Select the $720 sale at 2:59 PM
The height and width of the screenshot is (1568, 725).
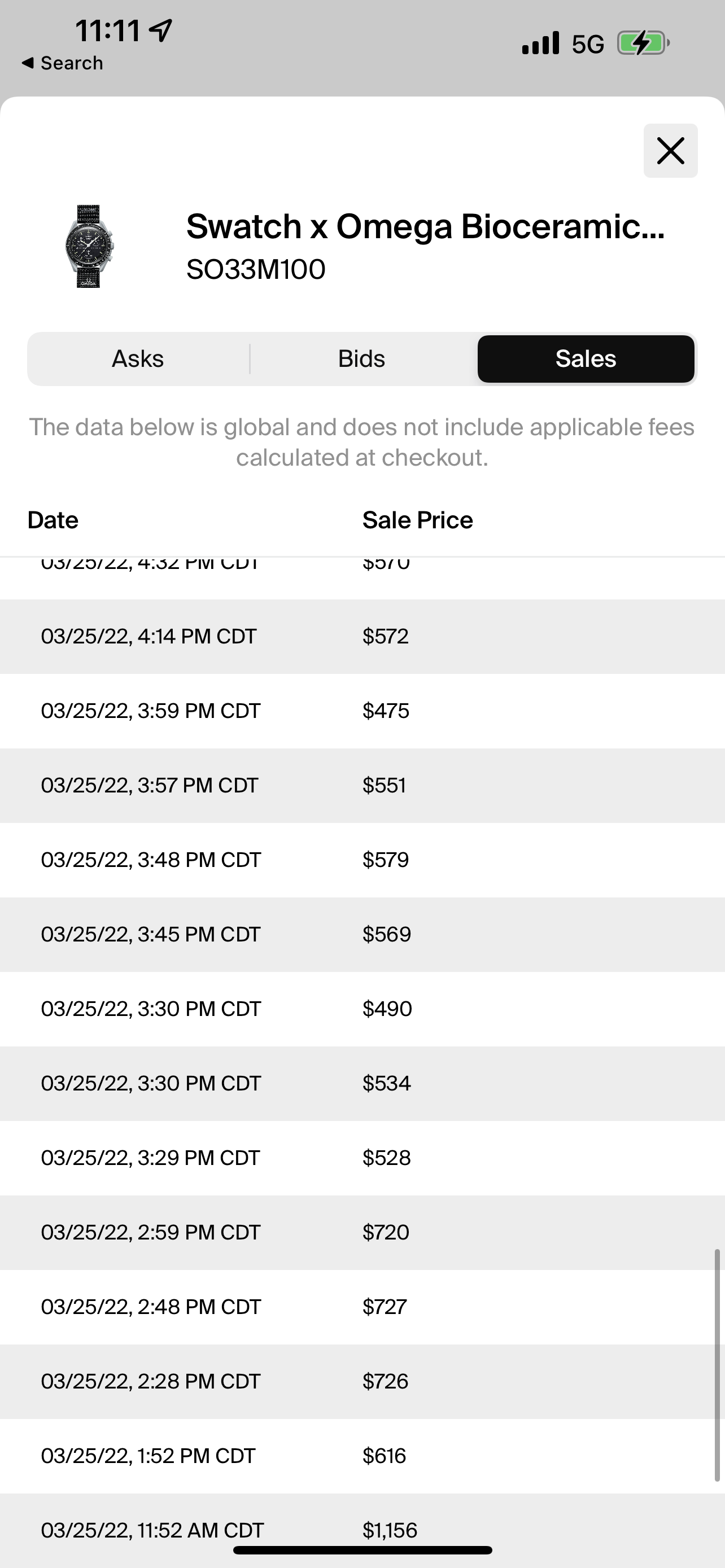pyautogui.click(x=361, y=1232)
